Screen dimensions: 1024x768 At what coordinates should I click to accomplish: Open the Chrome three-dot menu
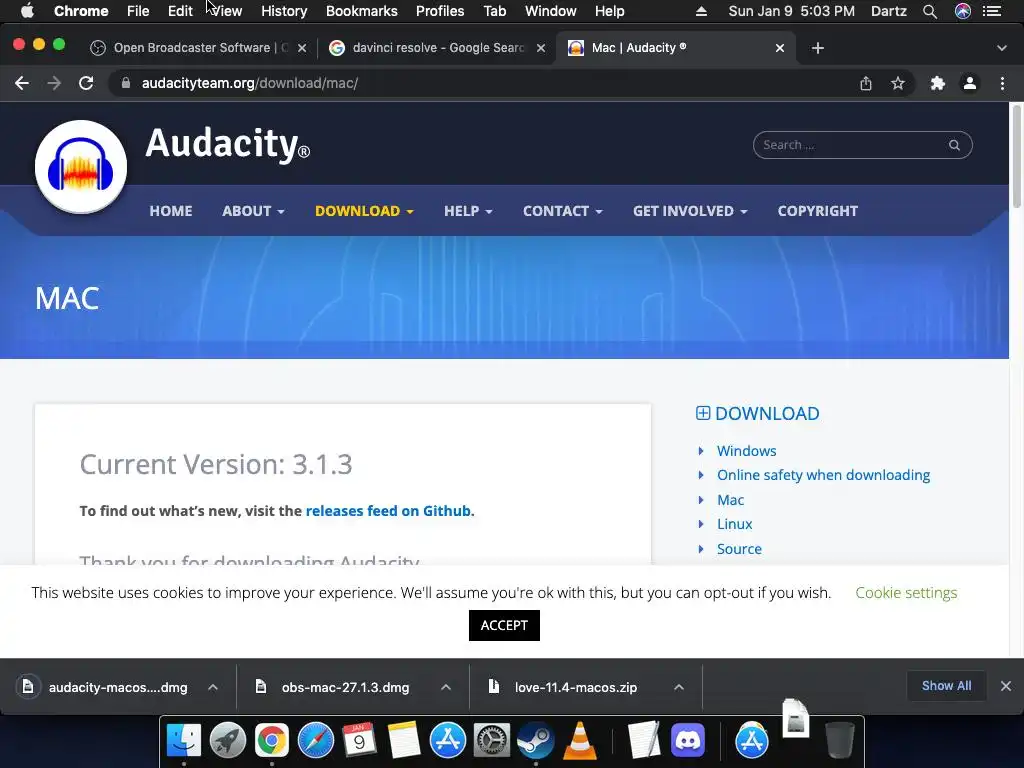[x=1002, y=83]
